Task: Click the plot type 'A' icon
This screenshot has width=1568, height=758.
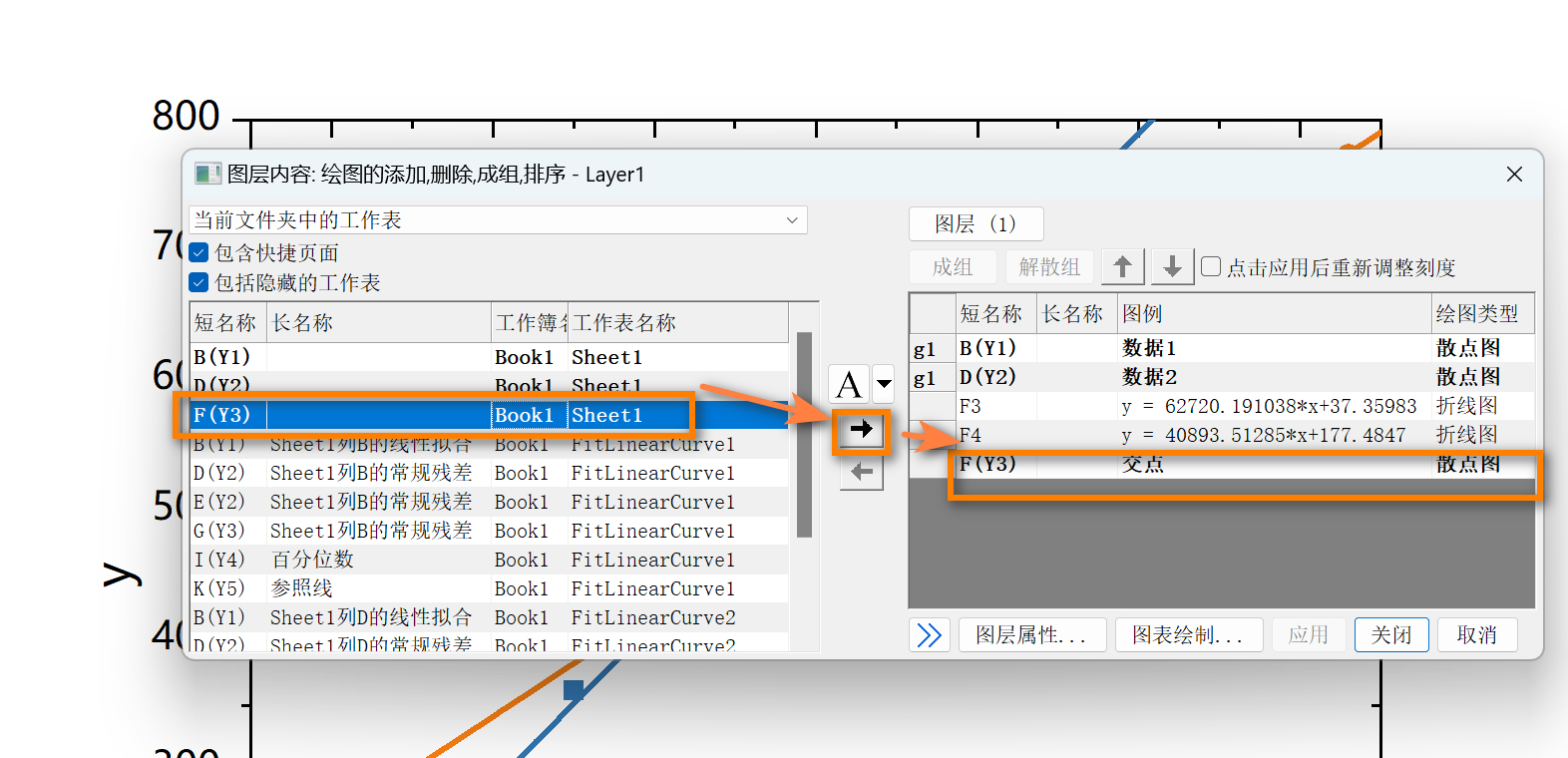Action: pyautogui.click(x=849, y=384)
